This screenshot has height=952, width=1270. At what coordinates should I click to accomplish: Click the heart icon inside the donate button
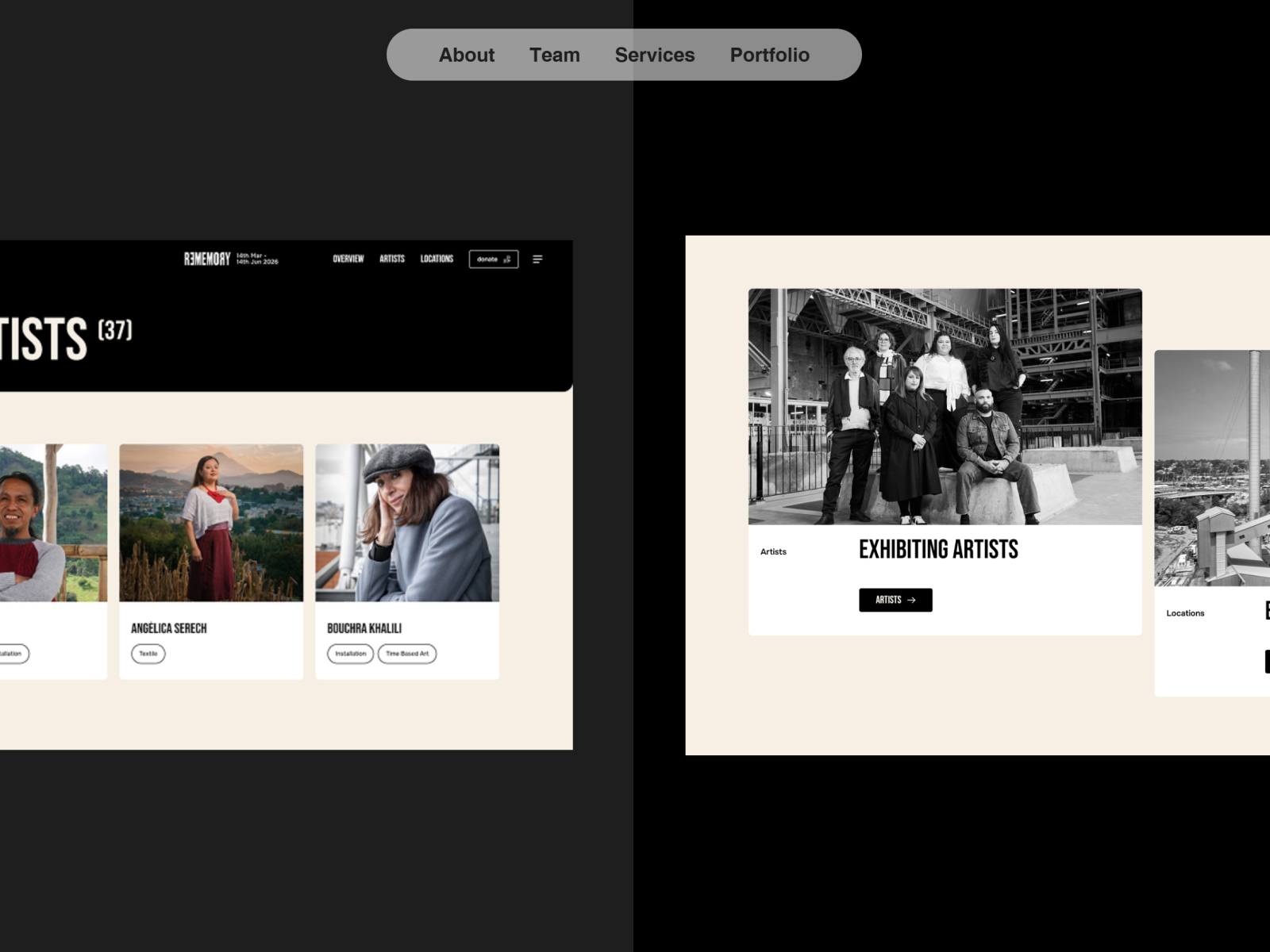(507, 259)
